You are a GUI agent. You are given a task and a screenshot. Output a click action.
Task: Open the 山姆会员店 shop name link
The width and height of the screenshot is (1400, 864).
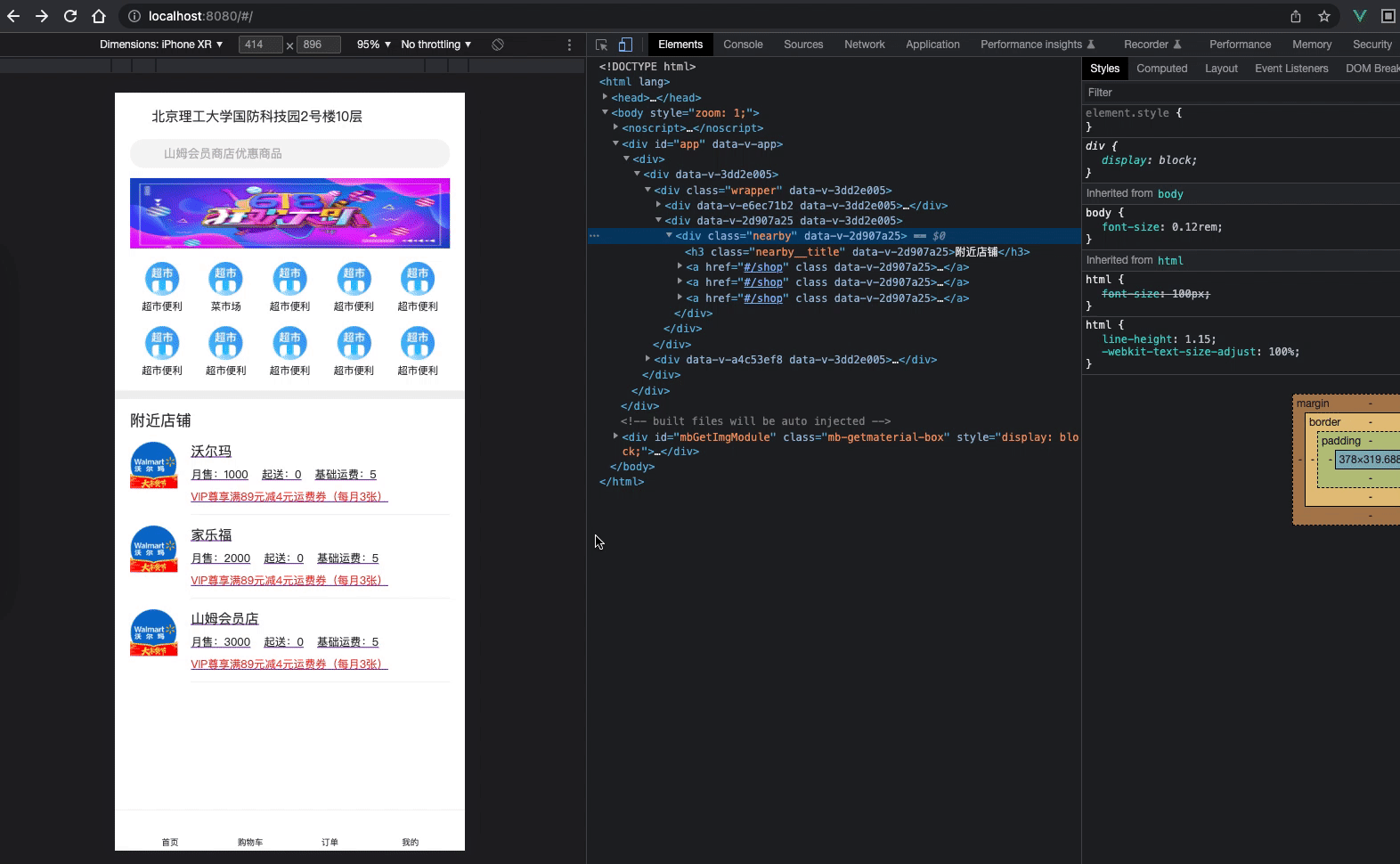[224, 619]
